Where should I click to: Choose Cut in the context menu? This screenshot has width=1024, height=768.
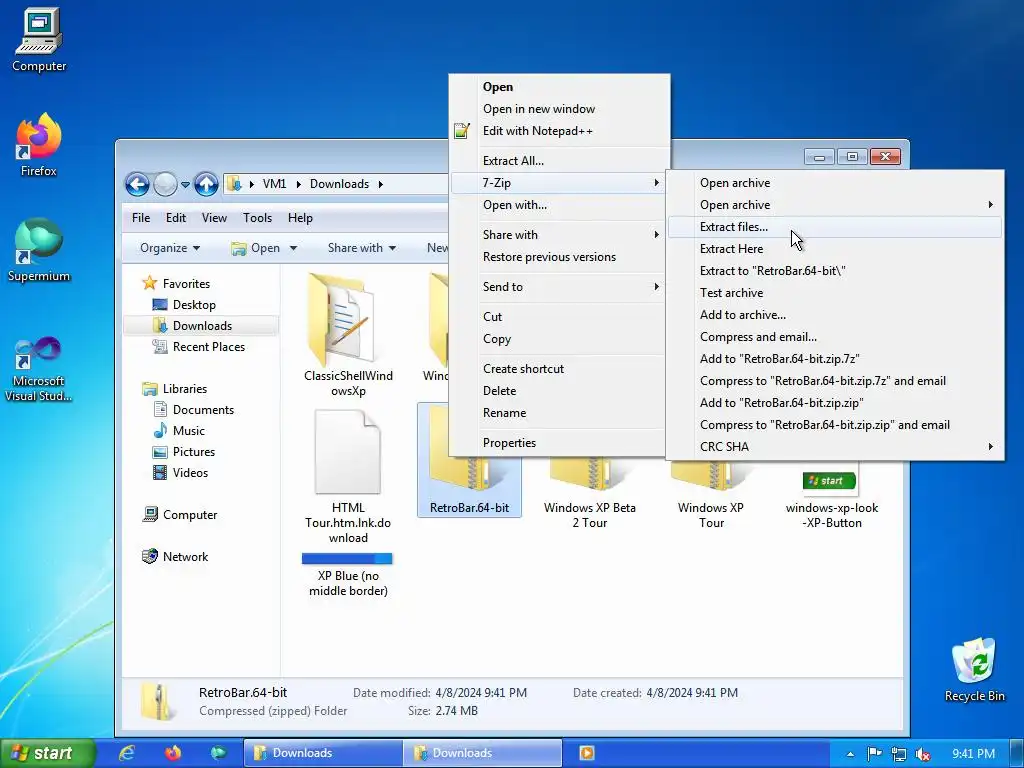pyautogui.click(x=559, y=317)
